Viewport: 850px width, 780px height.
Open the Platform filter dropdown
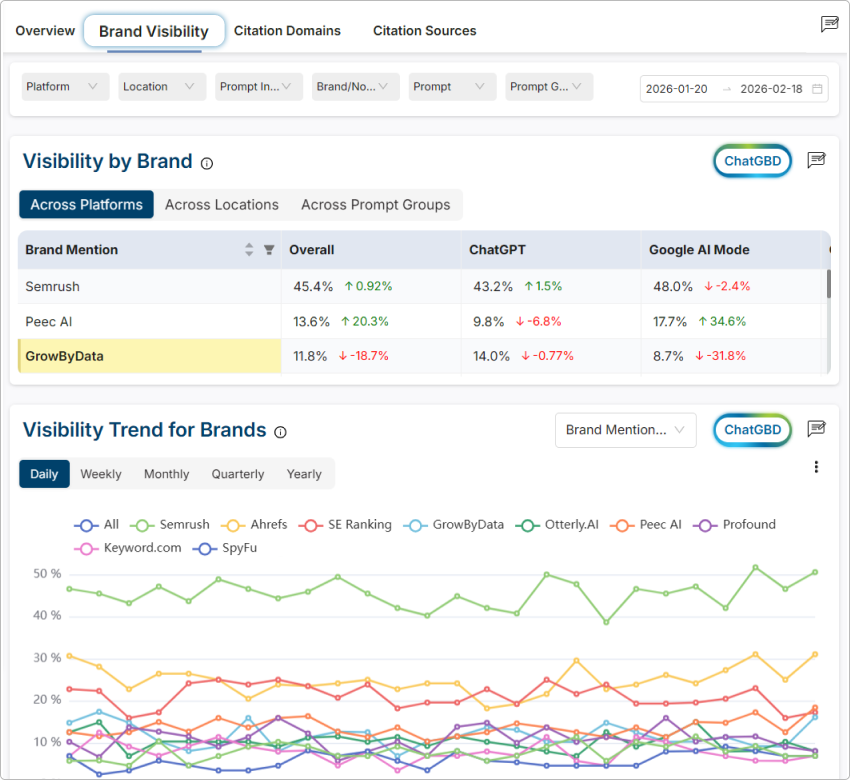pos(65,87)
